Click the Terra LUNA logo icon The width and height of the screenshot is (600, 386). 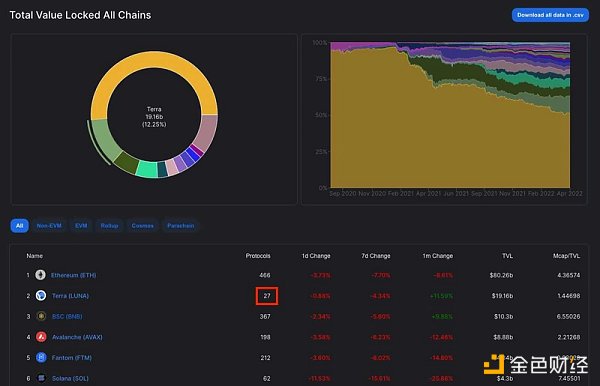click(x=41, y=295)
